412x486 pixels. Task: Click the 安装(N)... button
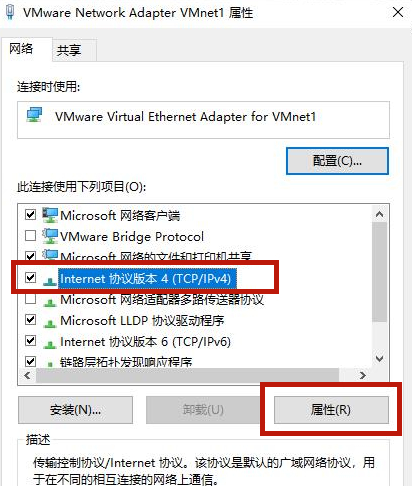75,410
